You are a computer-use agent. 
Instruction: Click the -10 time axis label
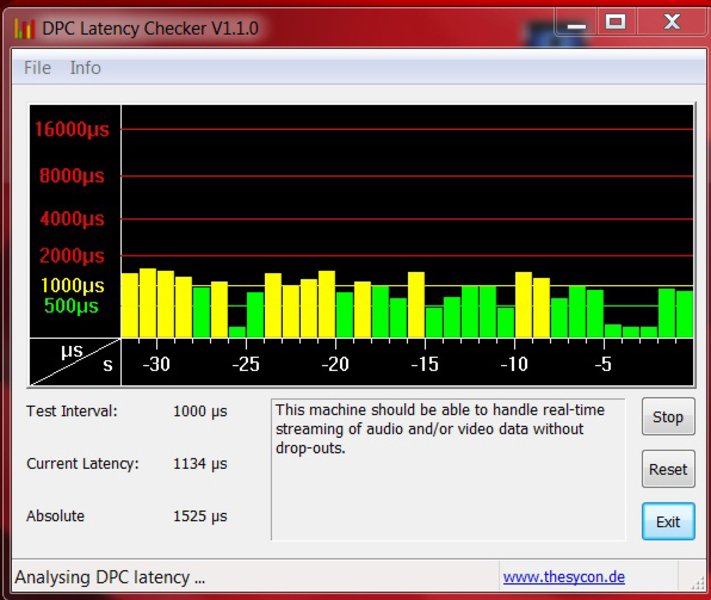(x=514, y=364)
